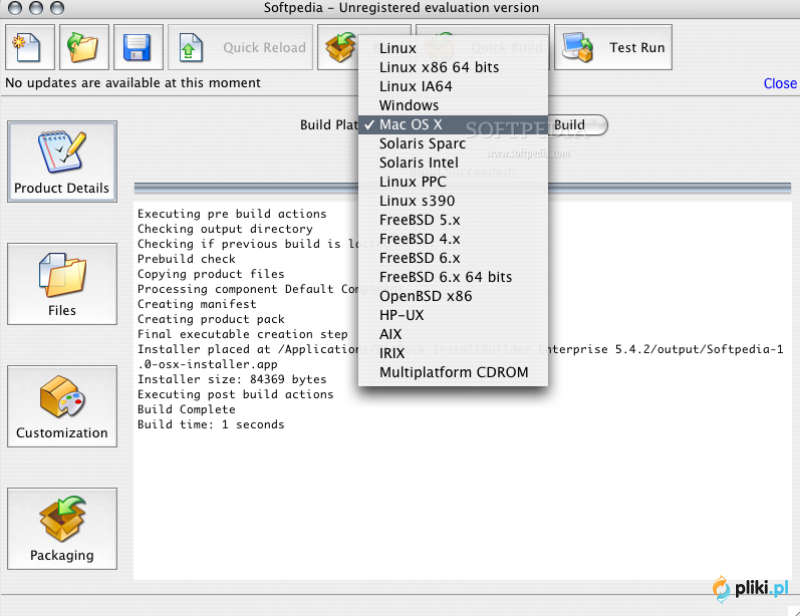Click 'Copying product files' log line
This screenshot has width=800, height=616.
pyautogui.click(x=211, y=274)
